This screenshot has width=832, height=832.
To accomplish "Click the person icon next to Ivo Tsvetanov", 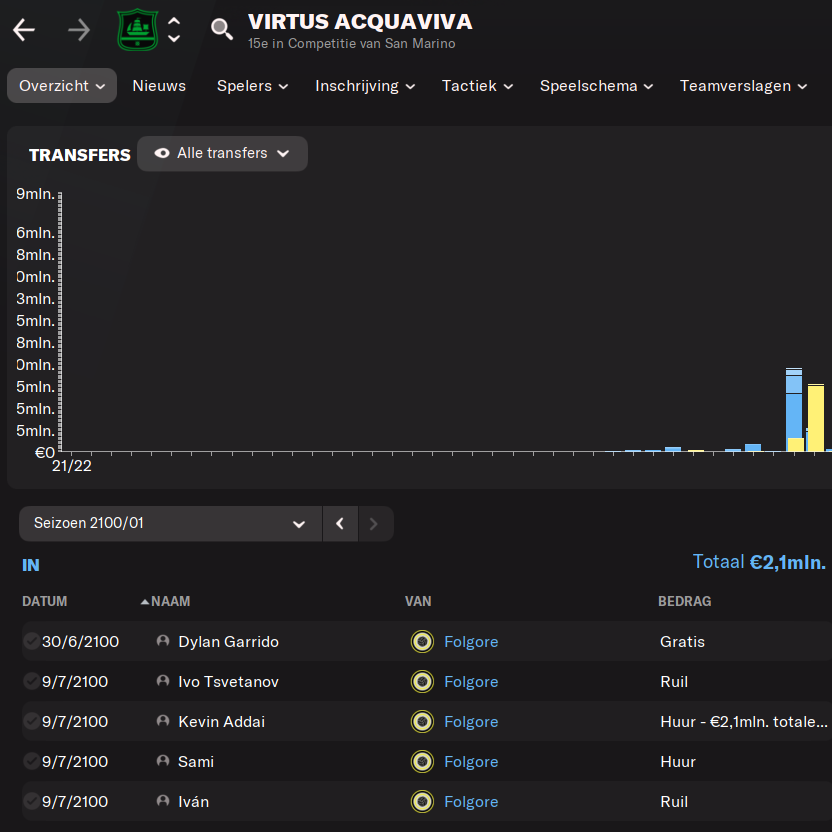I will pos(163,680).
